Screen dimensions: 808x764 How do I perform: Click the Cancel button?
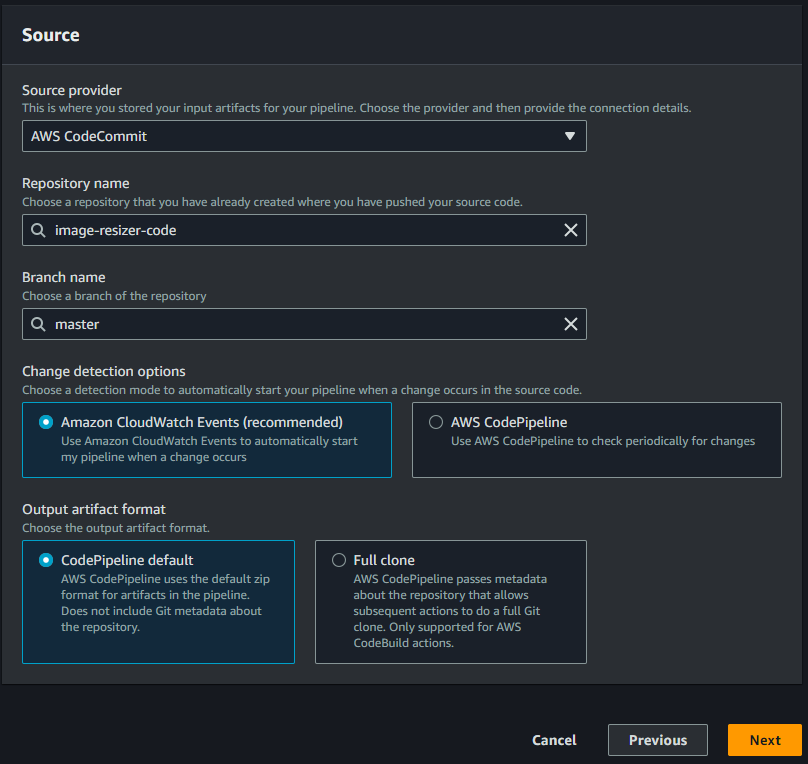pos(554,740)
